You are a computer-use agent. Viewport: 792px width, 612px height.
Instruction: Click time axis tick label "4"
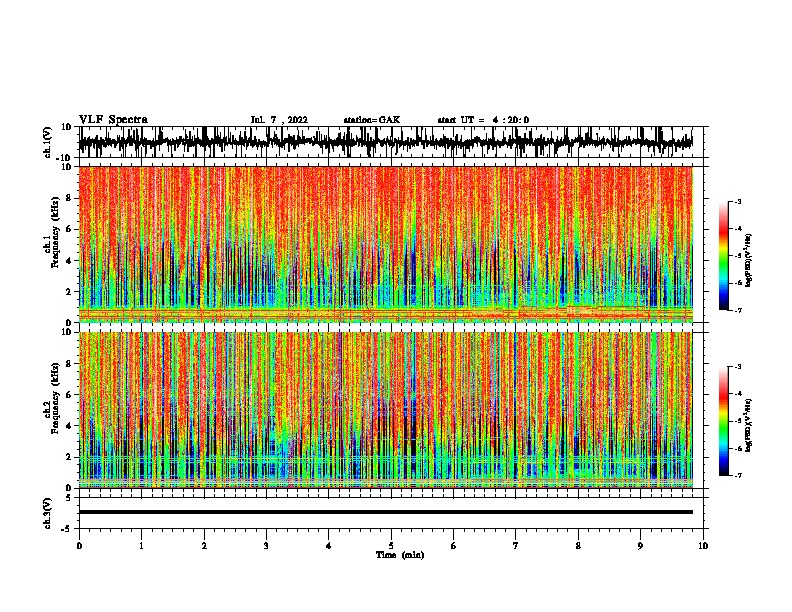click(x=329, y=545)
